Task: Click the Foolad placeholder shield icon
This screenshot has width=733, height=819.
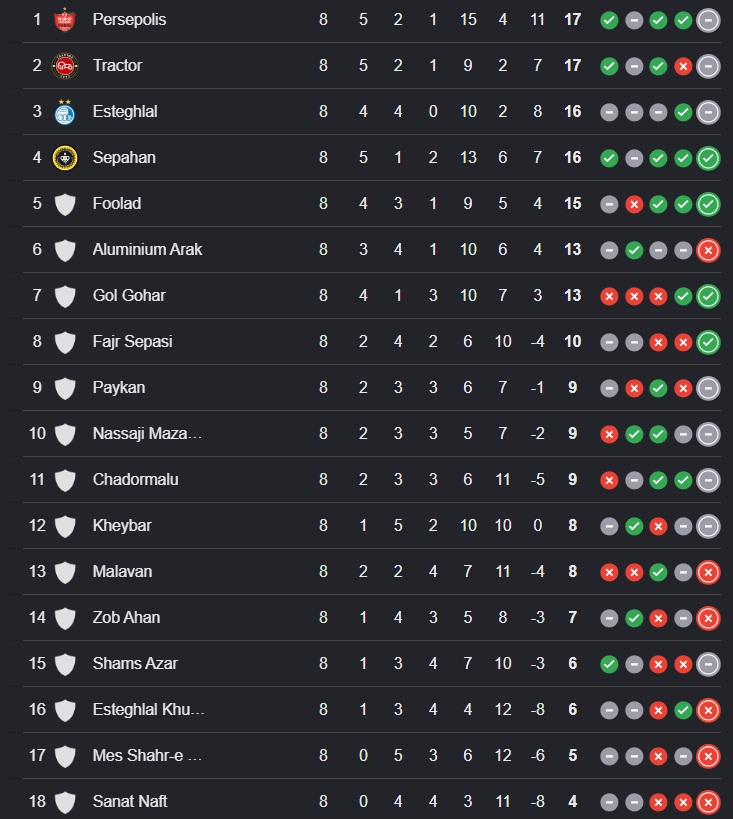Action: pyautogui.click(x=65, y=204)
